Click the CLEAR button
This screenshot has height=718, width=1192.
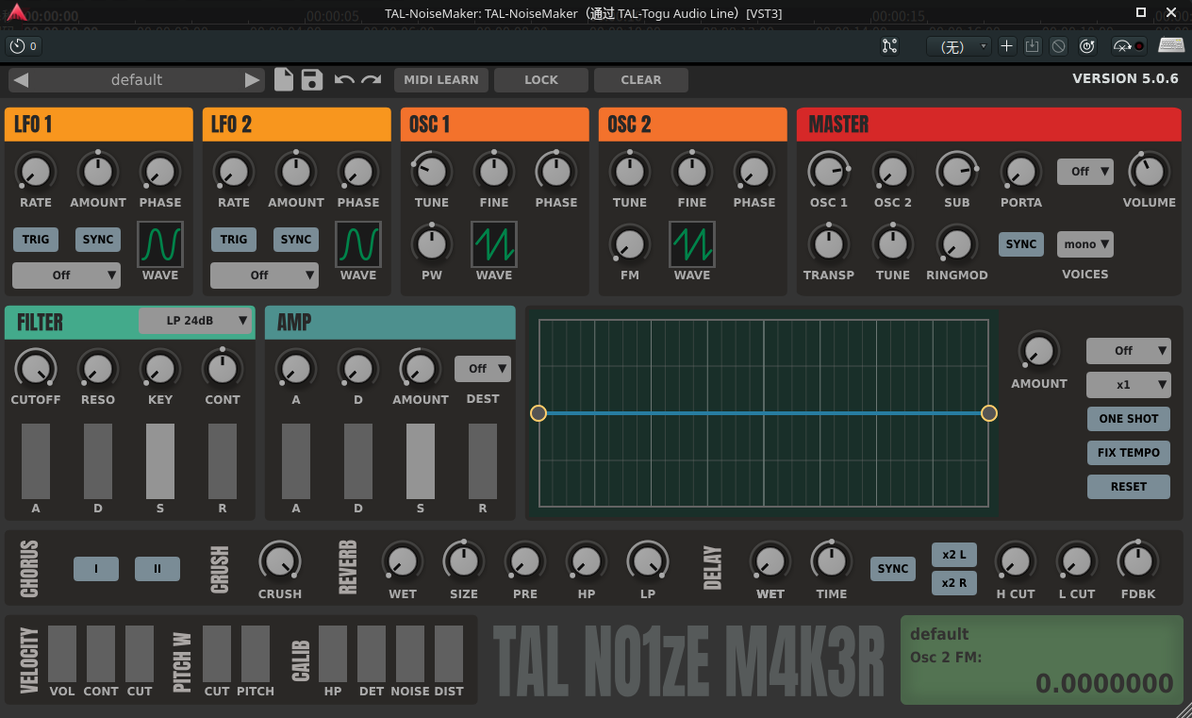tap(641, 80)
